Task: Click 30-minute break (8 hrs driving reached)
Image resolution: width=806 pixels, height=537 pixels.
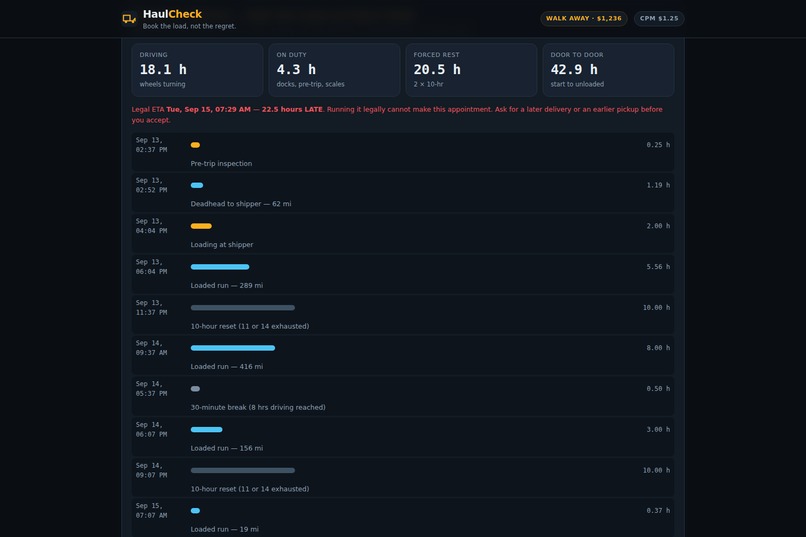Action: (x=258, y=408)
